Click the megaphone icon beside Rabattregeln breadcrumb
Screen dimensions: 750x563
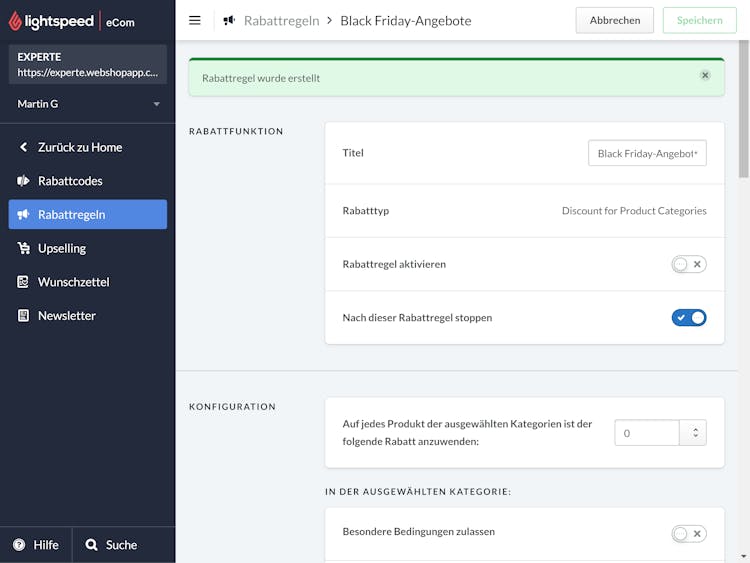click(230, 21)
